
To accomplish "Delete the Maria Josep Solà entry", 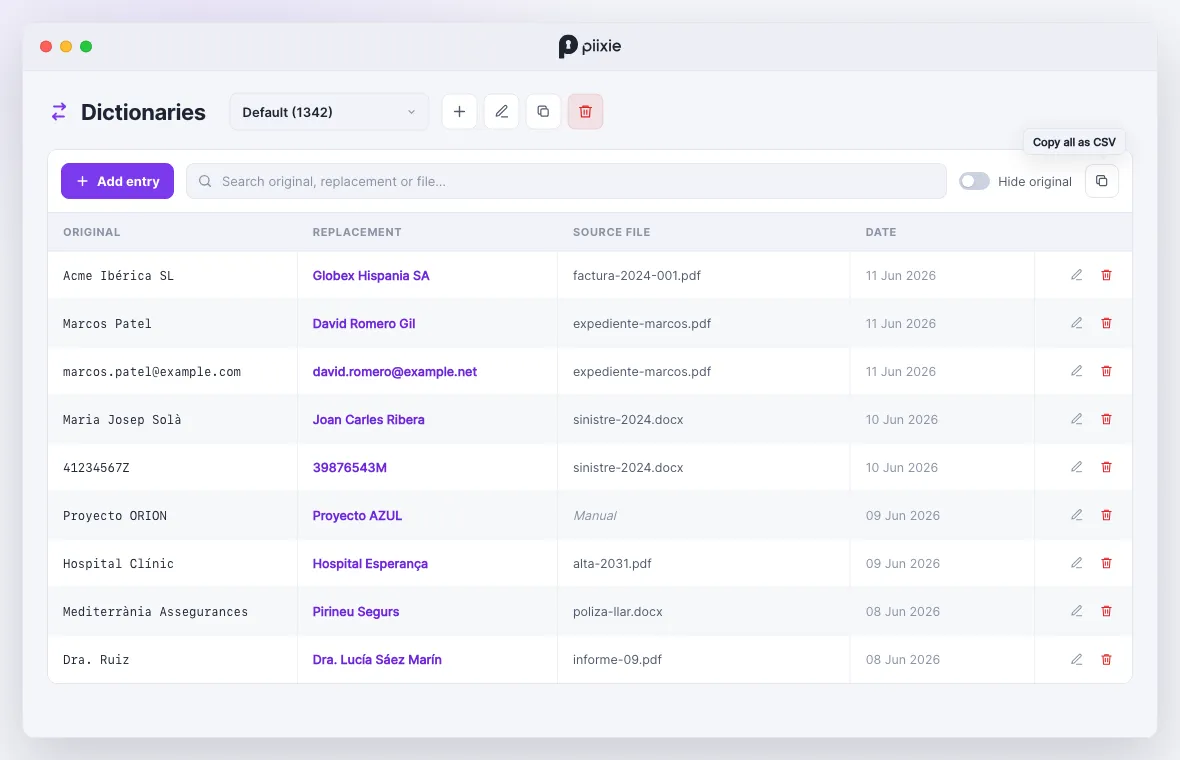I will (x=1106, y=419).
